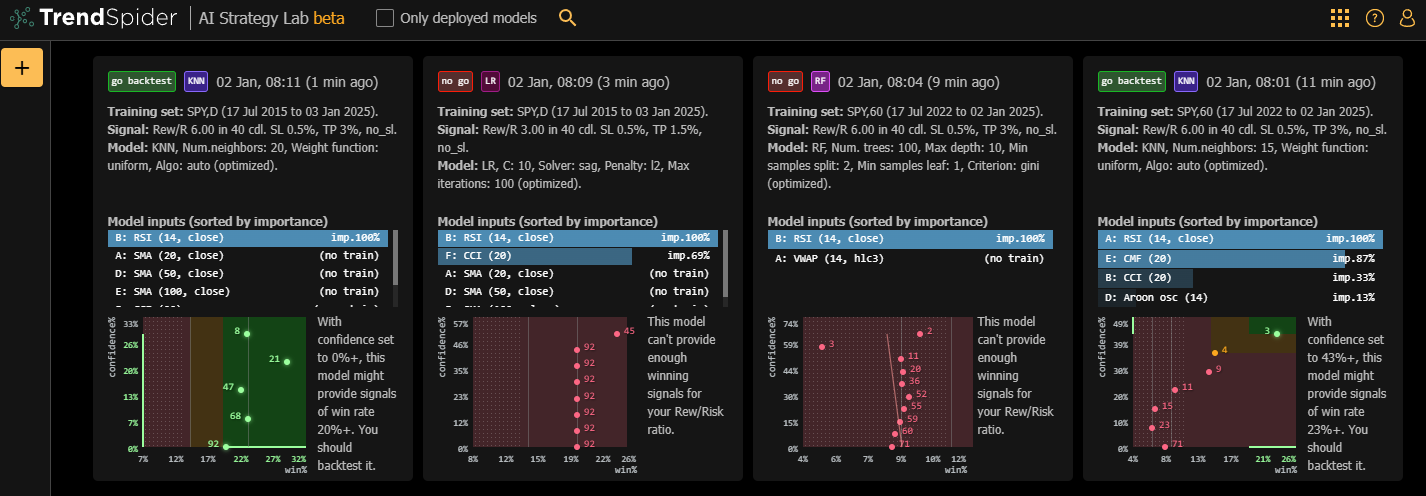Click the yellow plus add model button
Screen dimensions: 1426x496
pos(22,67)
